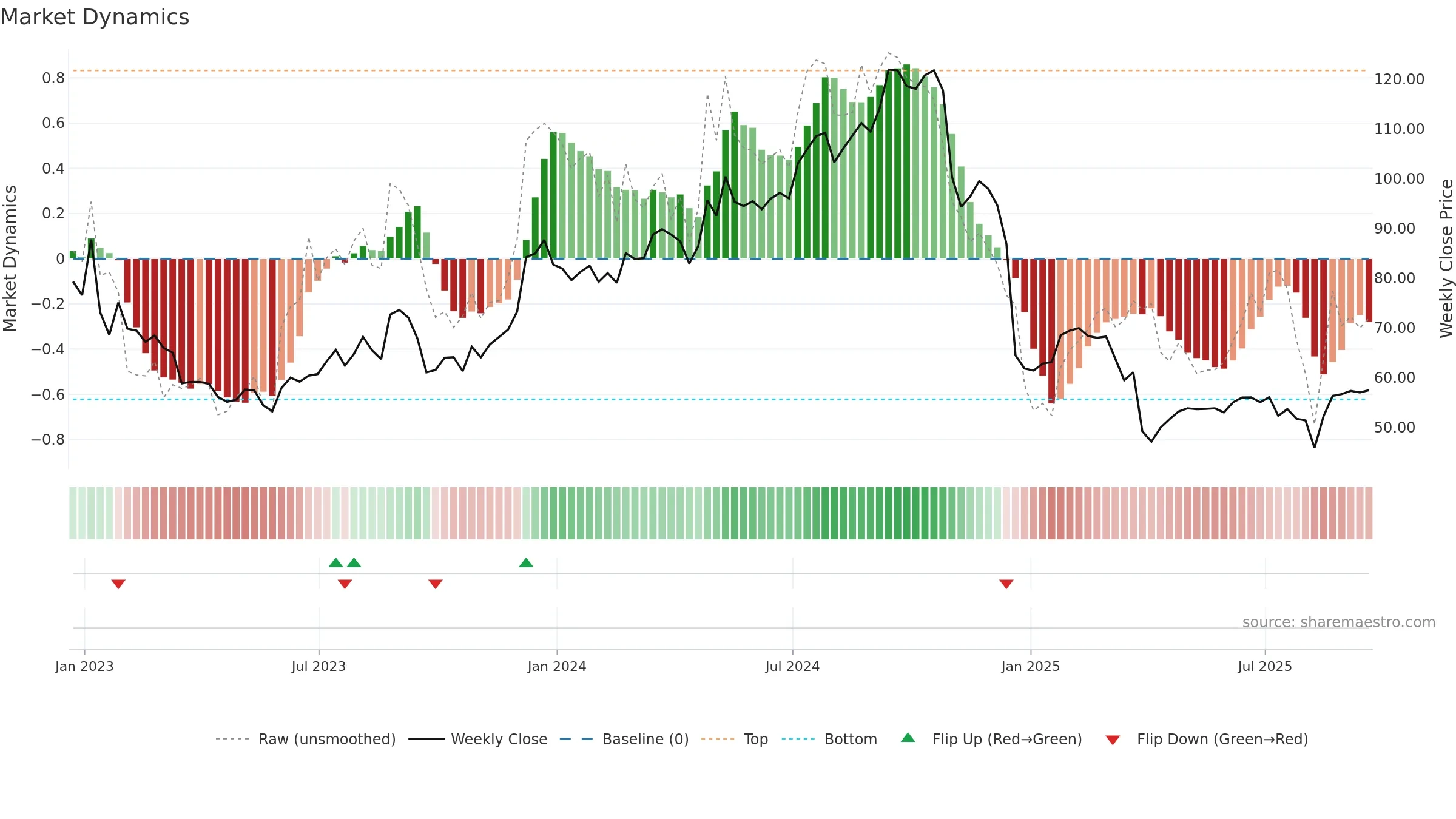Click the 0.8 dynamics axis label
Screen dimensions: 1456x819
click(53, 78)
